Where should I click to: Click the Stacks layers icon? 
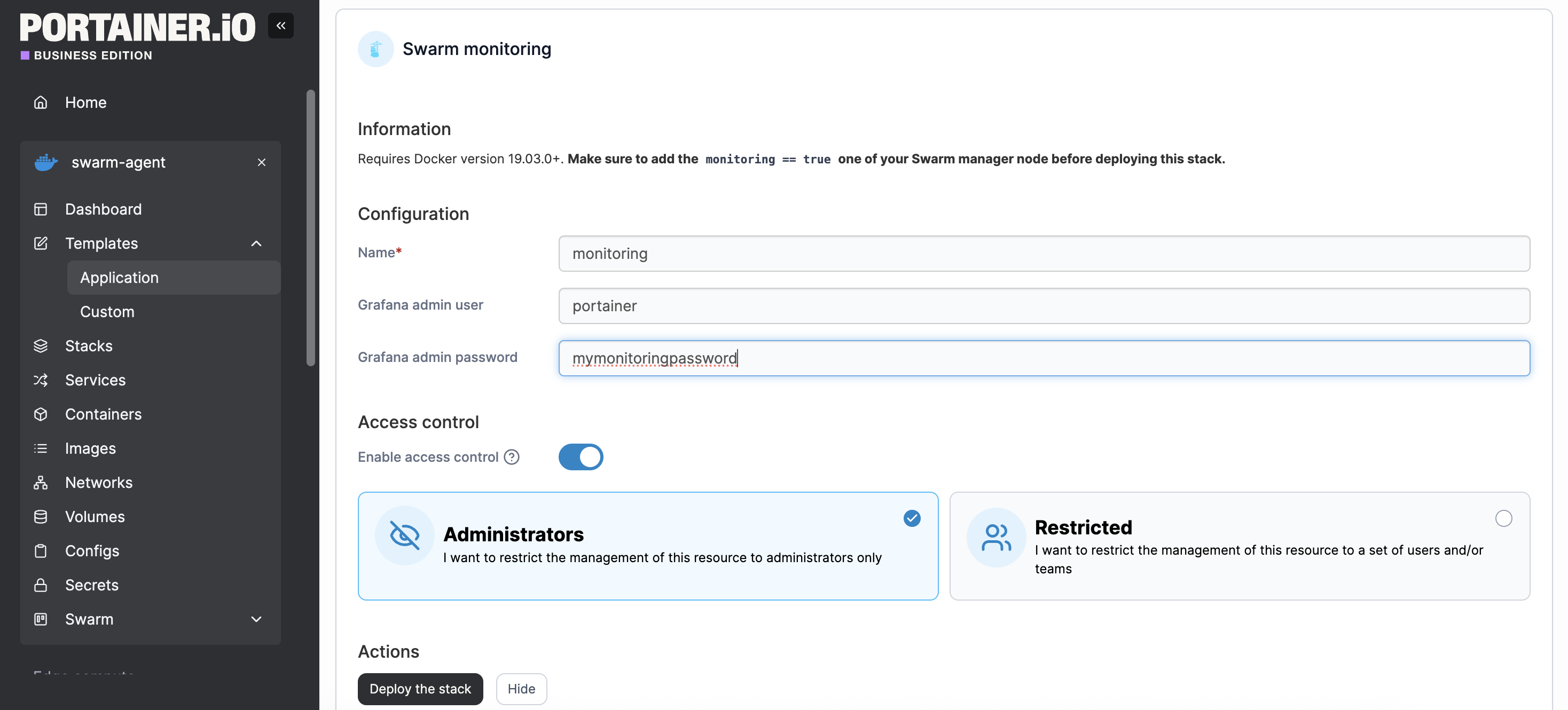[40, 345]
